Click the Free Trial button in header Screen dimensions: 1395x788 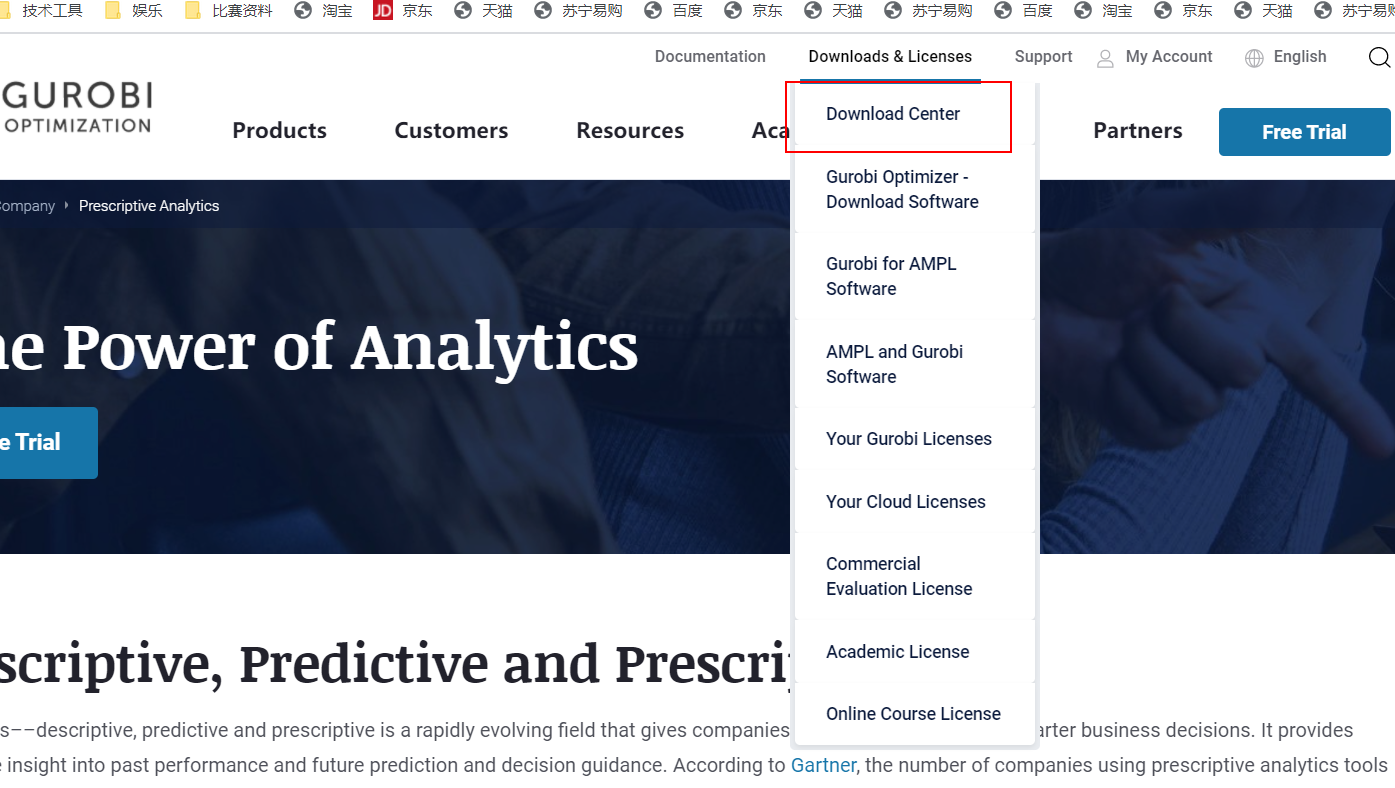(1304, 132)
